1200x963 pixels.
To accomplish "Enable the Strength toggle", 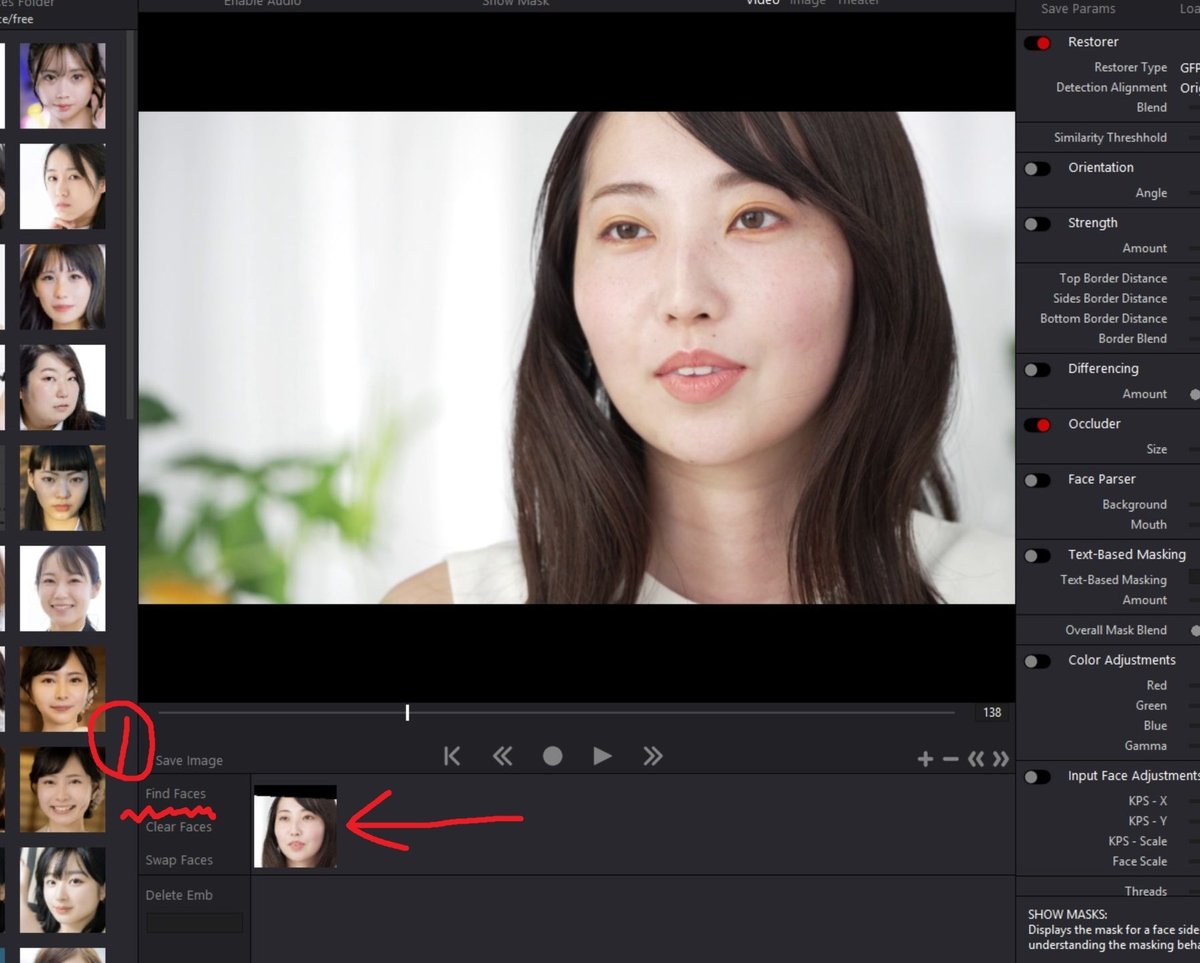I will [1037, 224].
